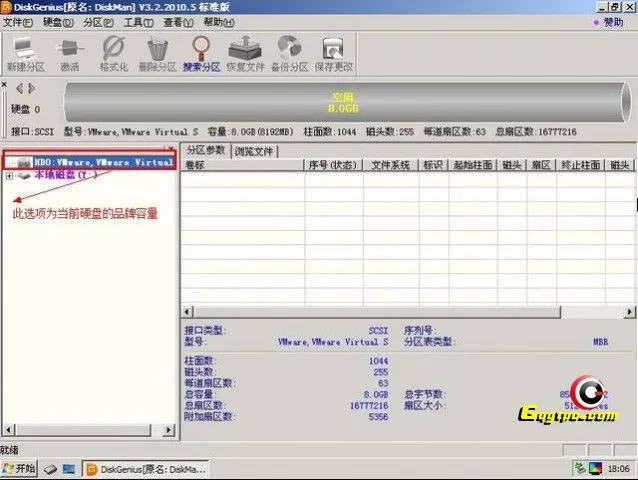
Task: Click the 起始柱面 column header
Action: coord(472,165)
